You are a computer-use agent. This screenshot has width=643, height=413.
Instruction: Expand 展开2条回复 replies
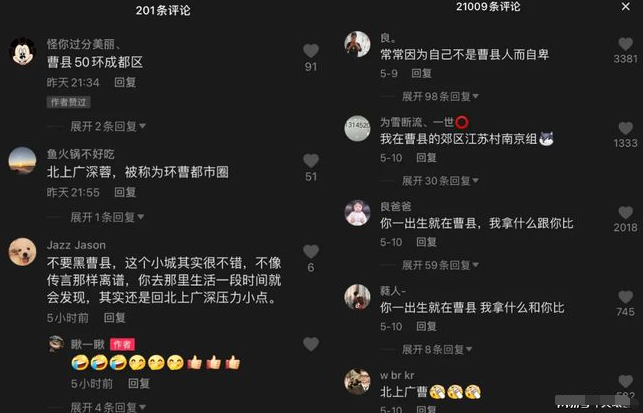pyautogui.click(x=108, y=126)
